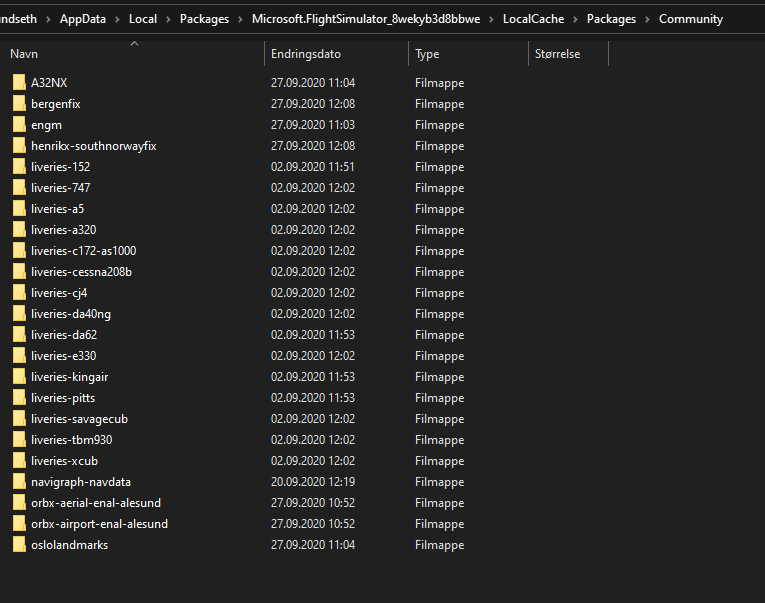This screenshot has width=765, height=603.
Task: Click the liveries-e330 folder icon
Action: point(19,355)
